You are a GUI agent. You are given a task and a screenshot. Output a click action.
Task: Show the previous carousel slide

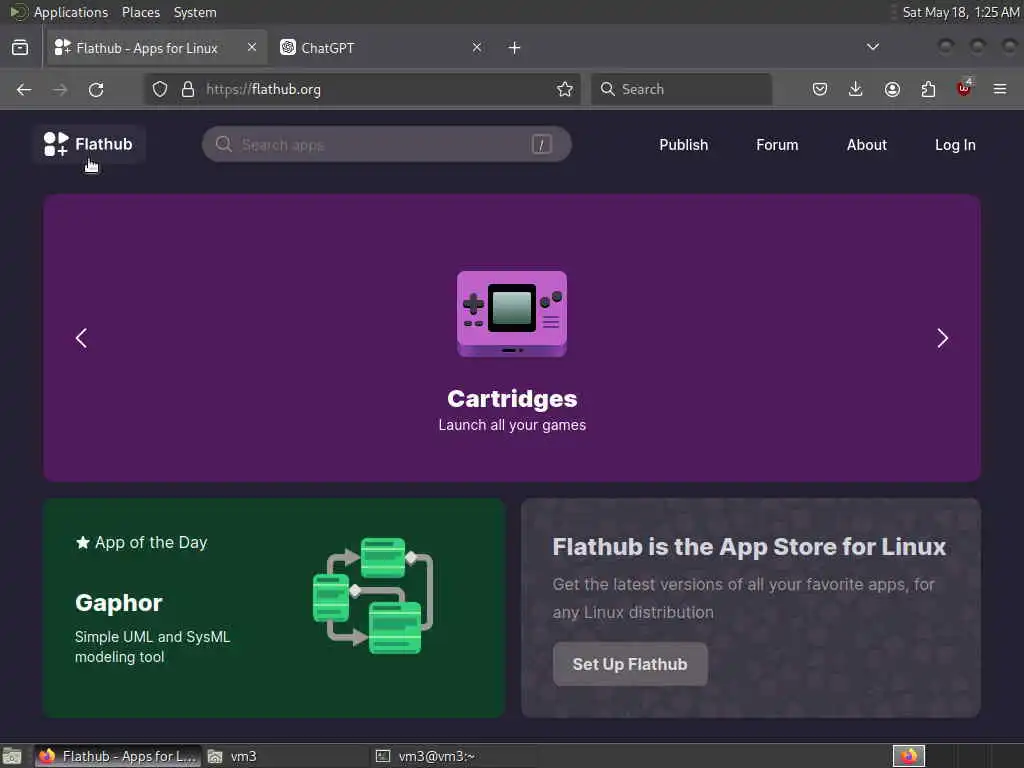81,338
